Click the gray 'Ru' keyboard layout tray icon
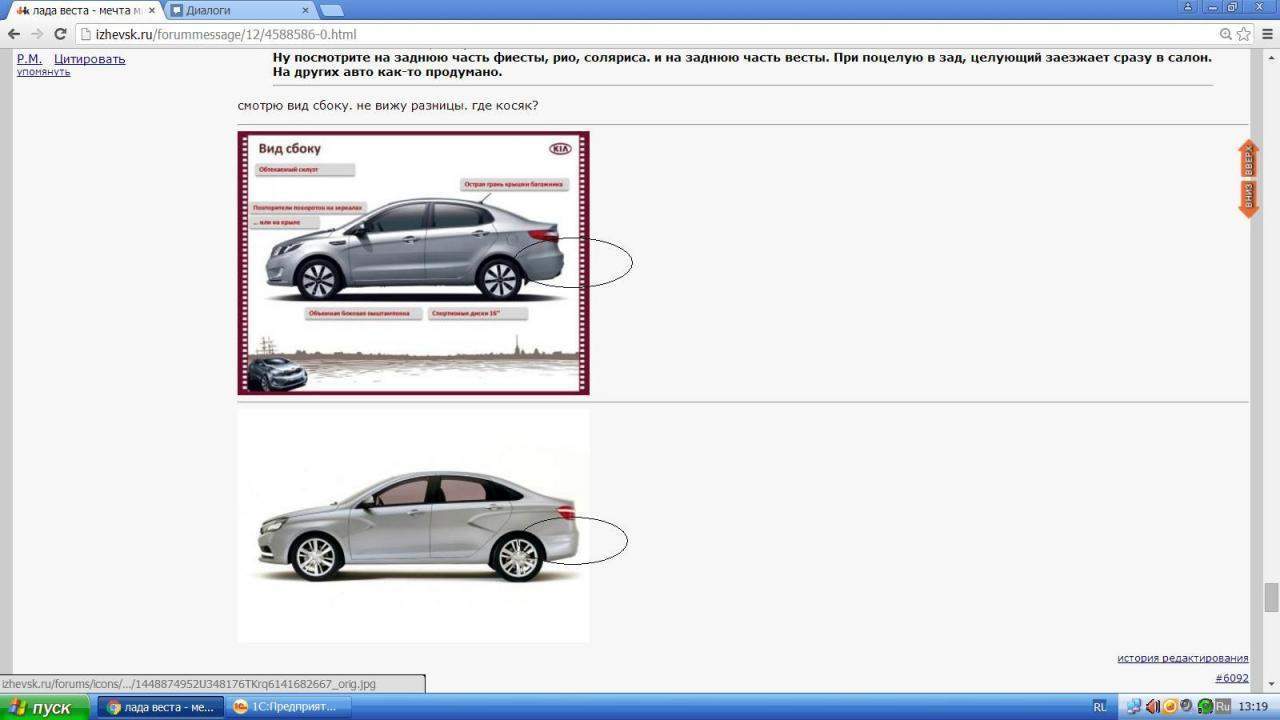 1222,707
